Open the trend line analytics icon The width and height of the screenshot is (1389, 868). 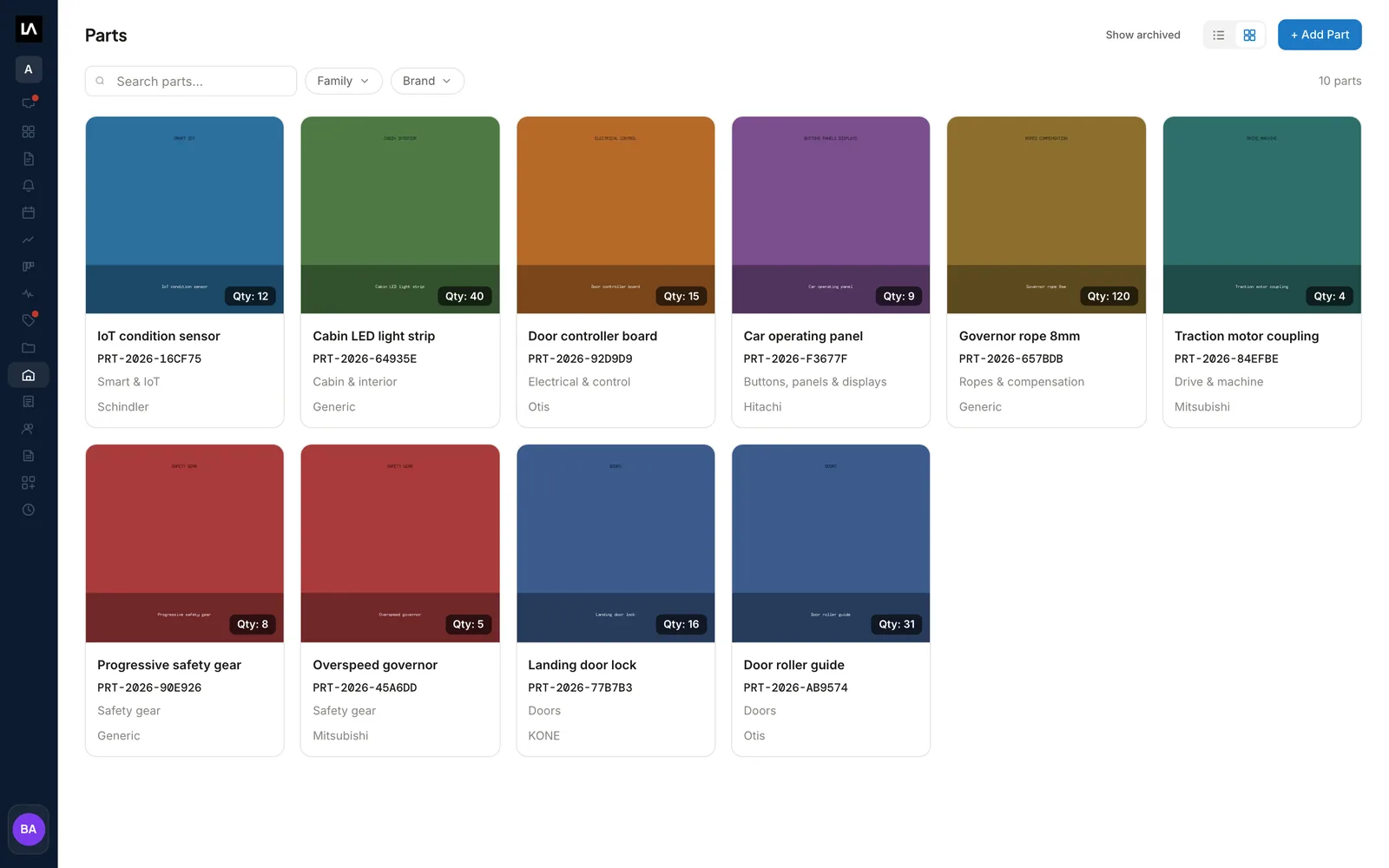[x=29, y=240]
